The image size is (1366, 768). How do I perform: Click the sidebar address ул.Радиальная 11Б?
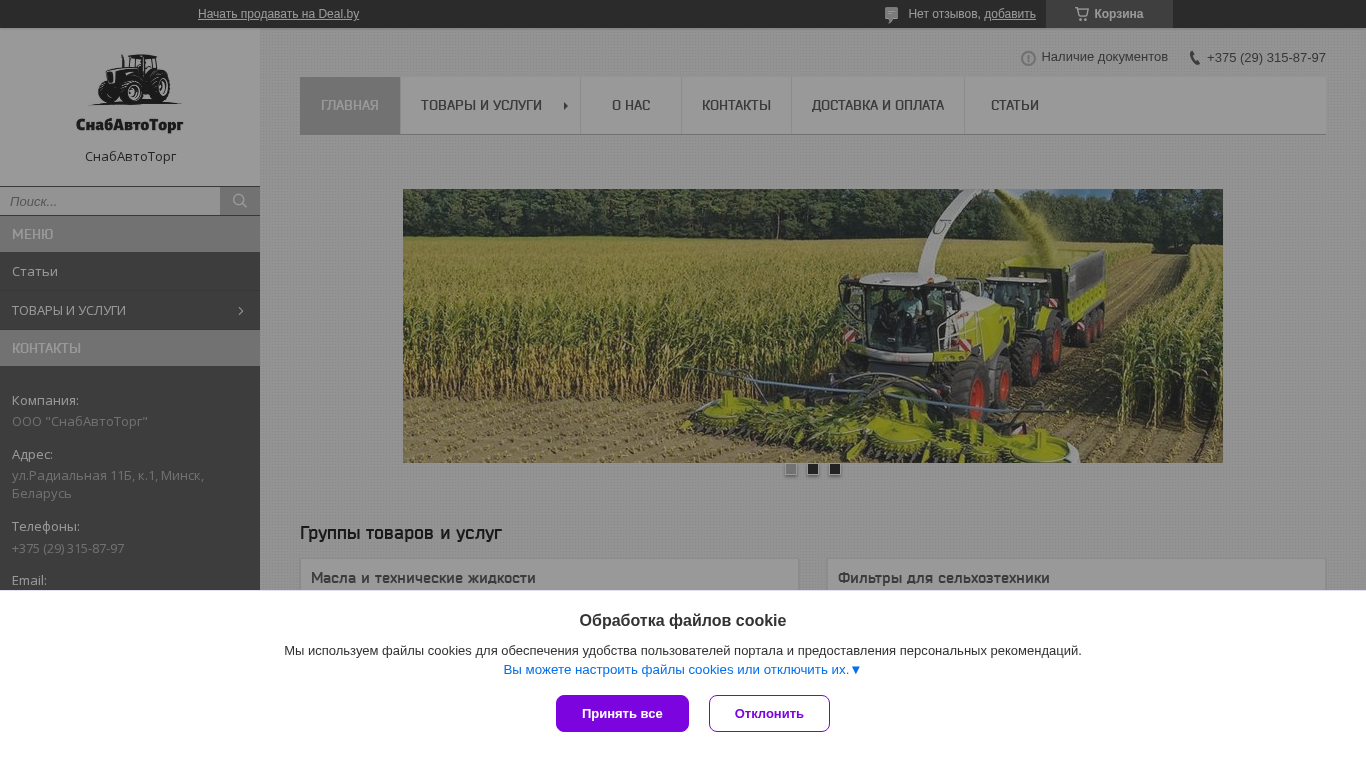click(108, 484)
